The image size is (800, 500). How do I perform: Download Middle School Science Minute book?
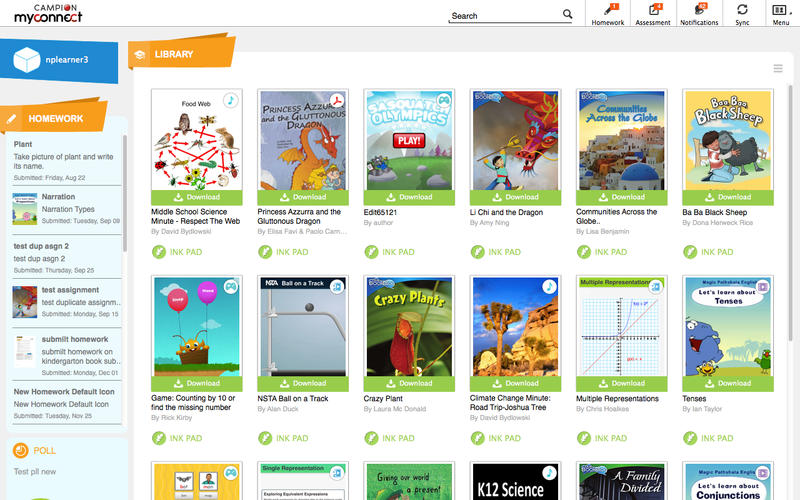click(197, 197)
